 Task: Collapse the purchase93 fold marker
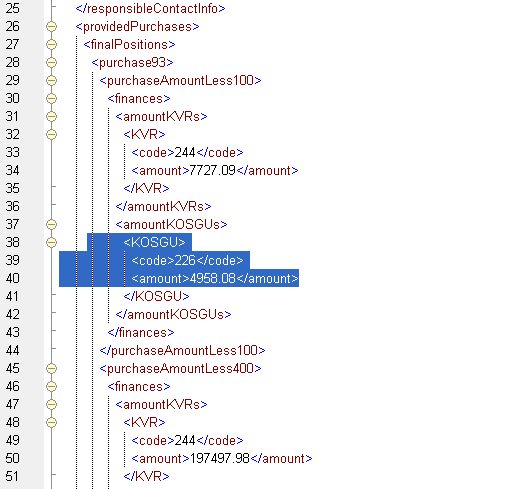coord(51,63)
